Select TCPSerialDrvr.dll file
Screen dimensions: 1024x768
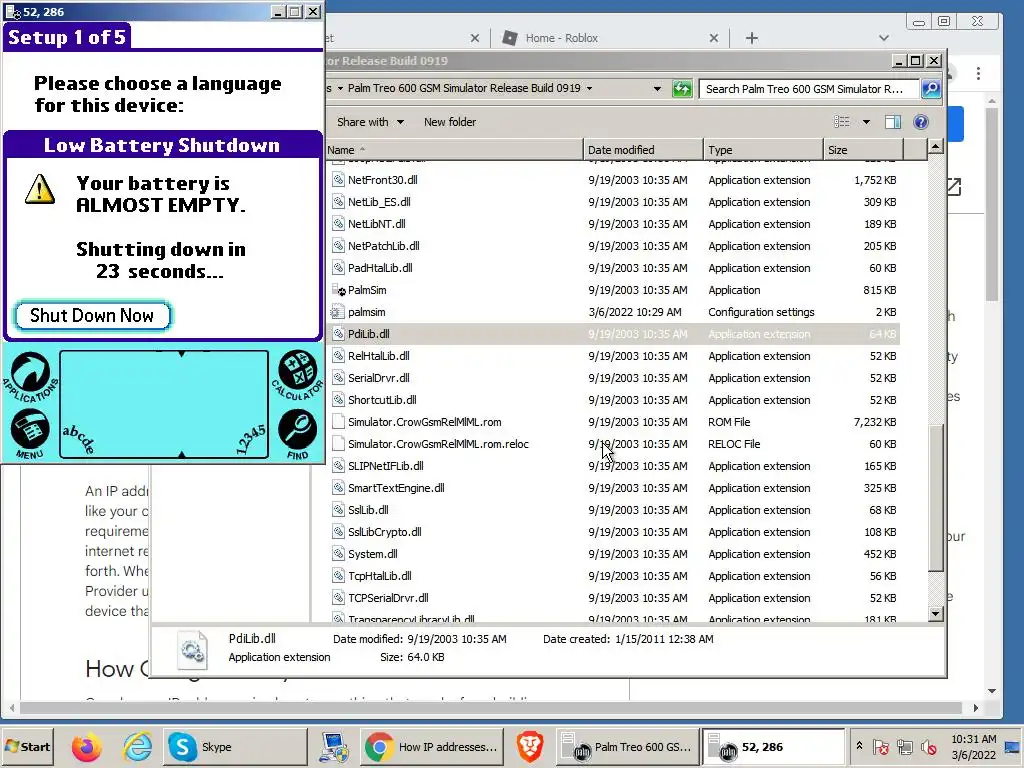pos(388,598)
